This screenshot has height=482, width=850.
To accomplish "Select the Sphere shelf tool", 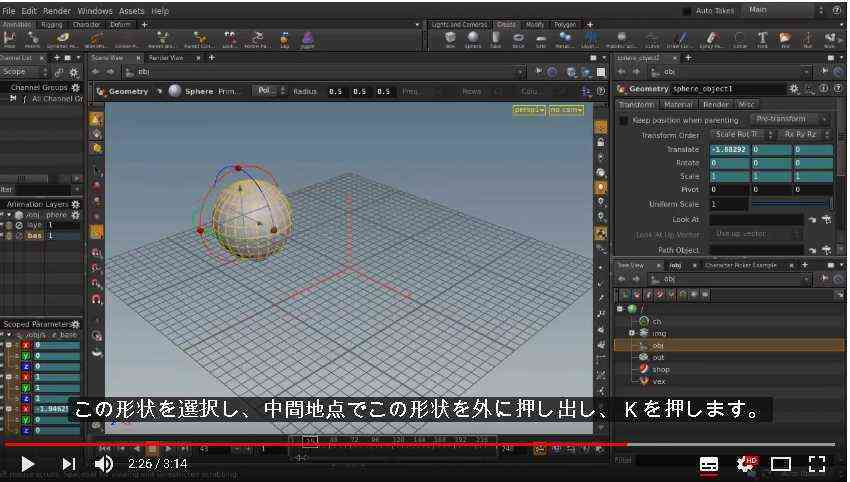I will tap(473, 40).
